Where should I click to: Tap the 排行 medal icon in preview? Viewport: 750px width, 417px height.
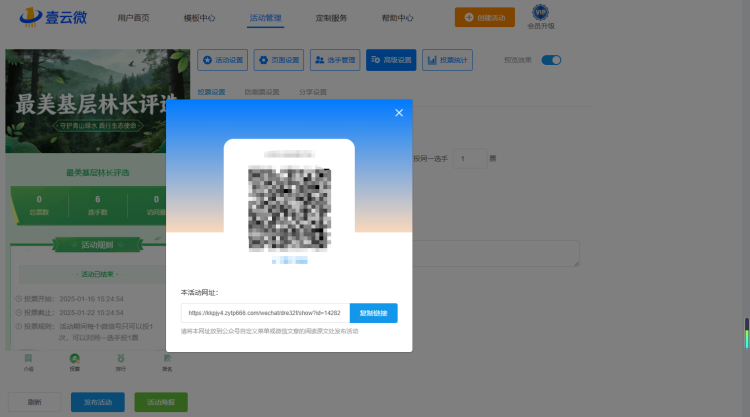point(121,359)
